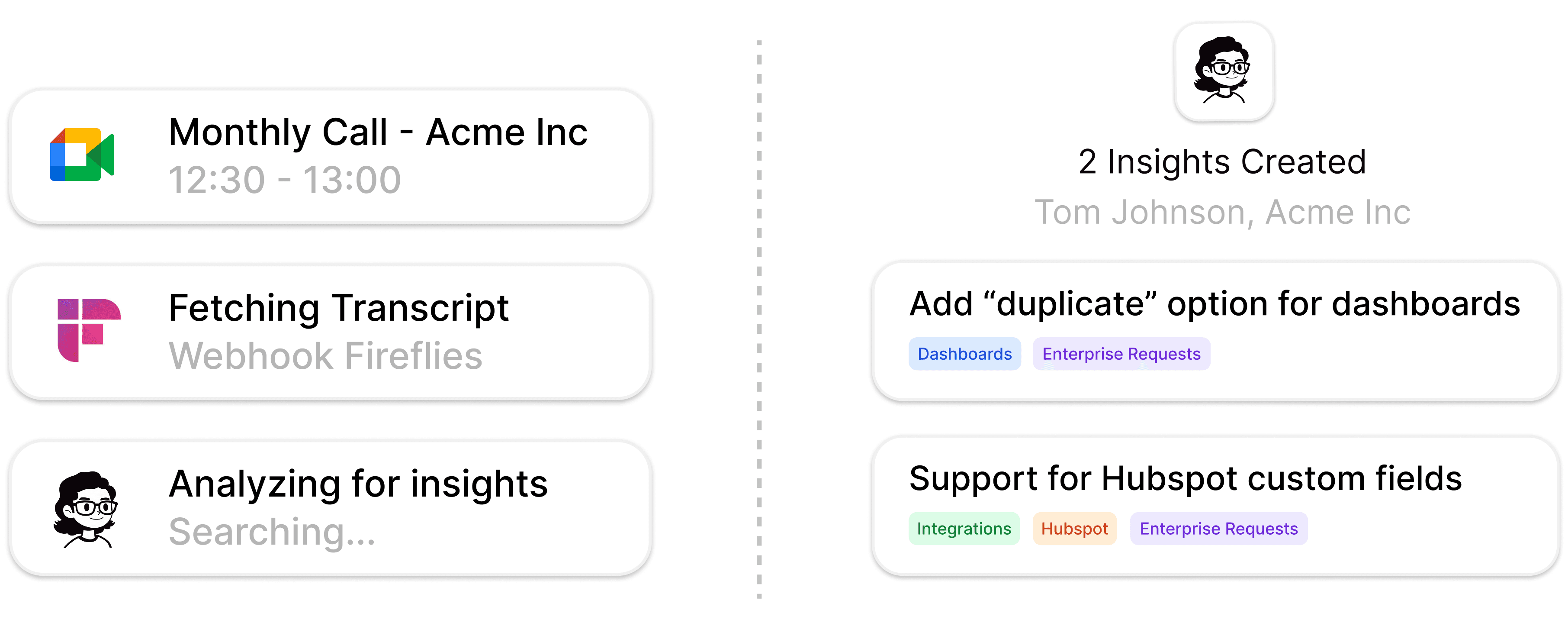1568x639 pixels.
Task: Select the Hubspot tag
Action: (x=1074, y=529)
